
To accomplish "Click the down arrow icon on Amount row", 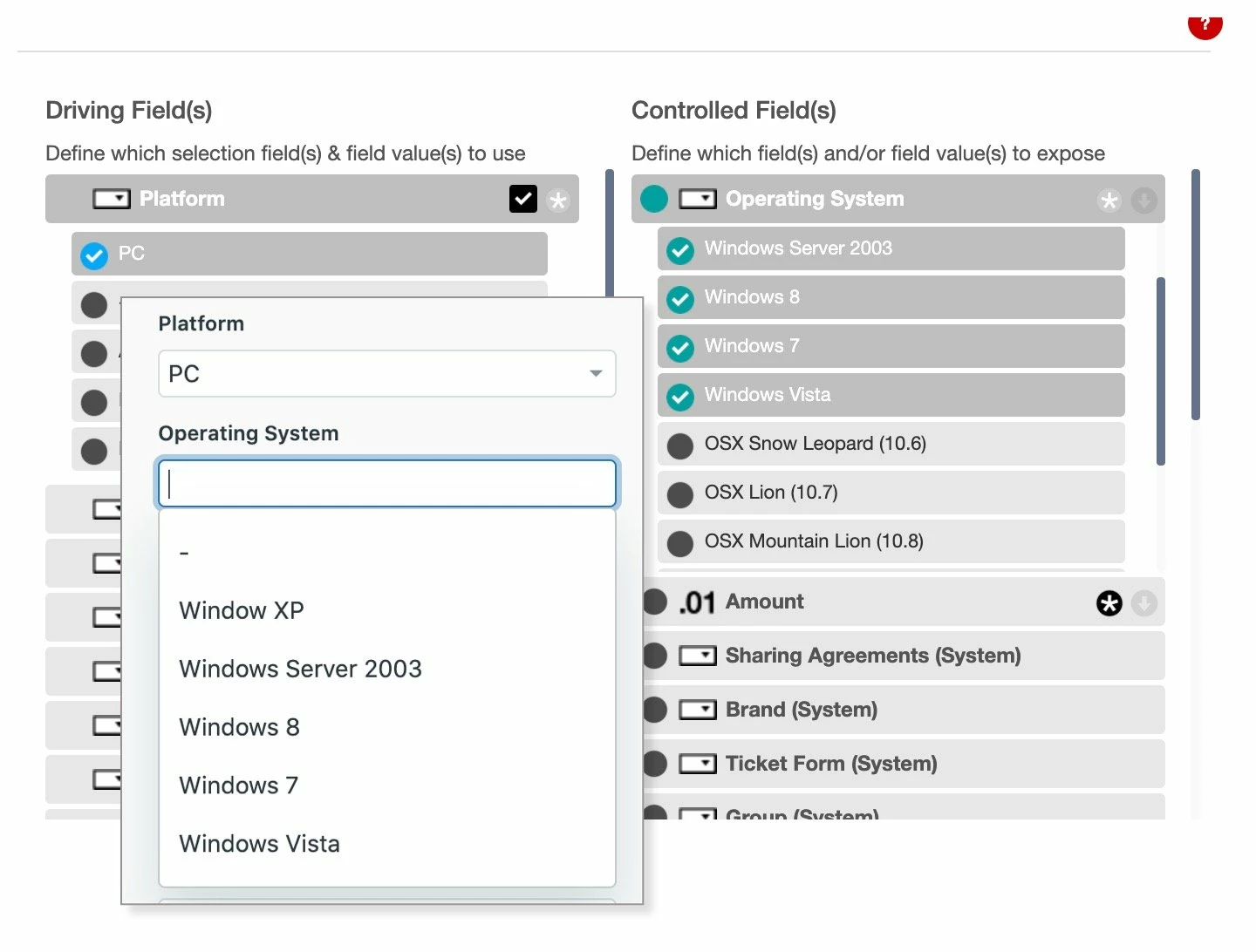I will (x=1144, y=603).
